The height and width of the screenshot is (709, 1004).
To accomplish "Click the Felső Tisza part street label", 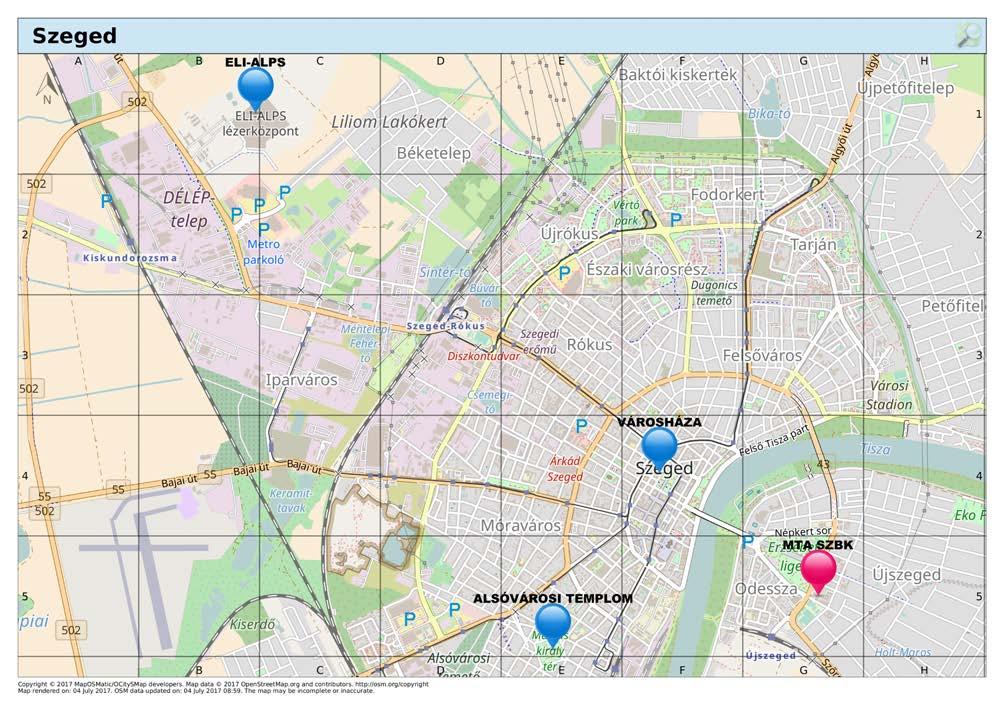I will click(x=773, y=440).
